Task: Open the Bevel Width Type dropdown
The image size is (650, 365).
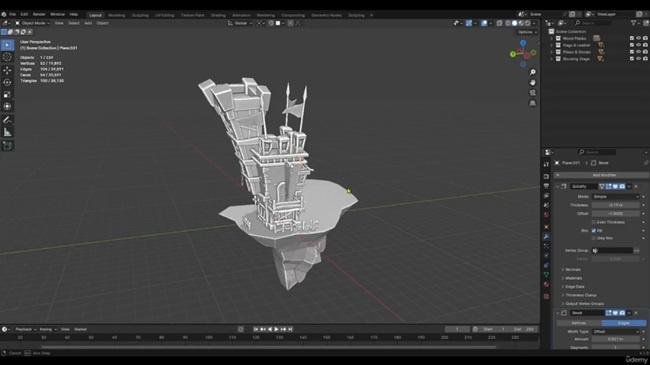Action: pyautogui.click(x=616, y=332)
